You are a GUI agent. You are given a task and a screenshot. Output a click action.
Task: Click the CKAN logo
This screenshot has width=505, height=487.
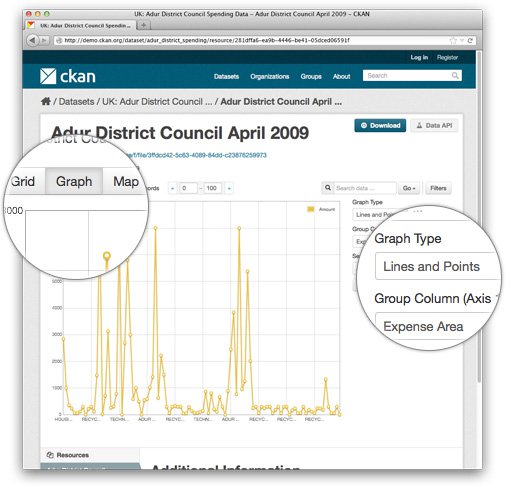(68, 76)
